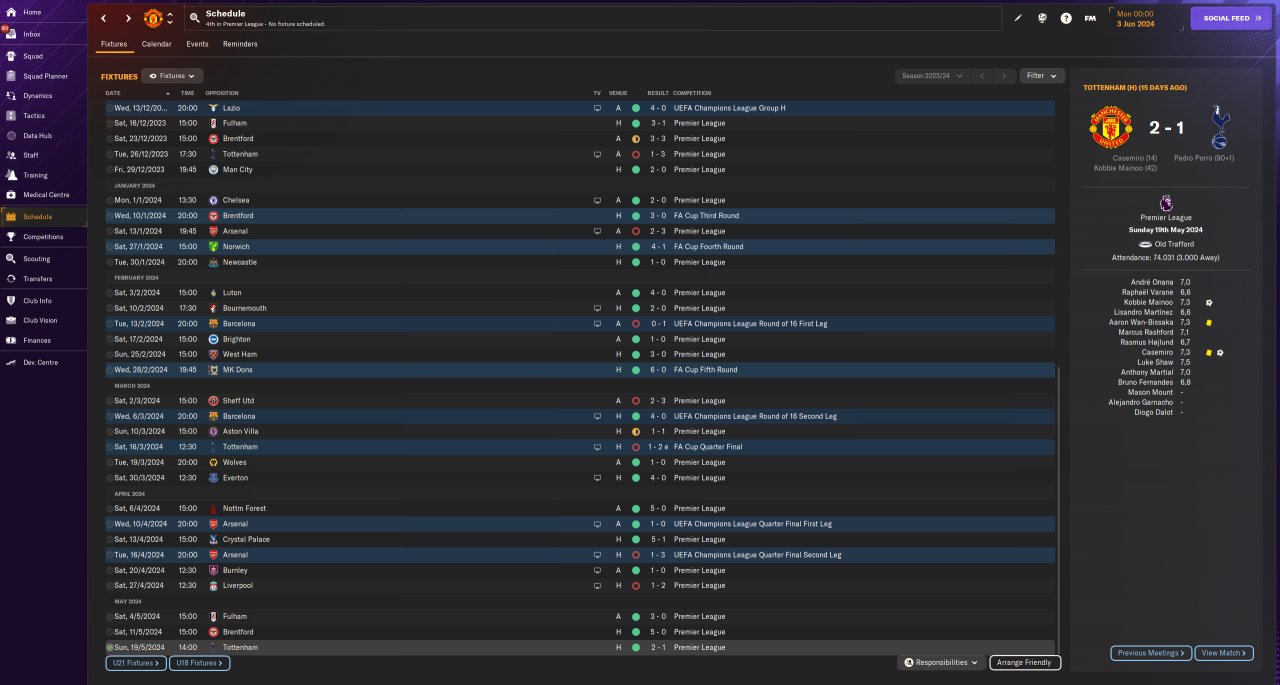Open Competitions trophy icon in sidebar

click(x=10, y=237)
